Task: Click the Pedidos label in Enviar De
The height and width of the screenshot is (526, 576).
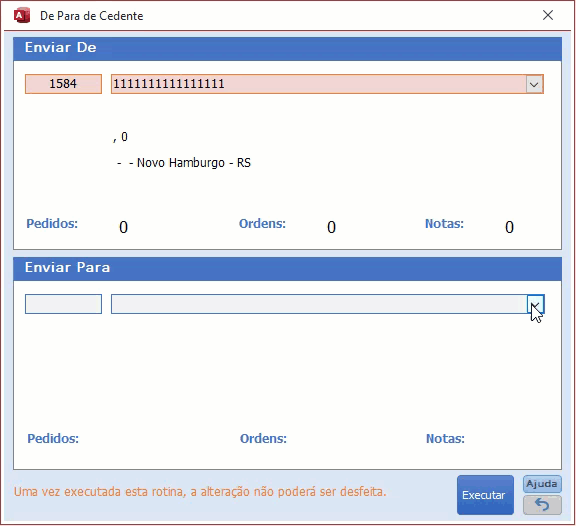Action: pyautogui.click(x=52, y=223)
